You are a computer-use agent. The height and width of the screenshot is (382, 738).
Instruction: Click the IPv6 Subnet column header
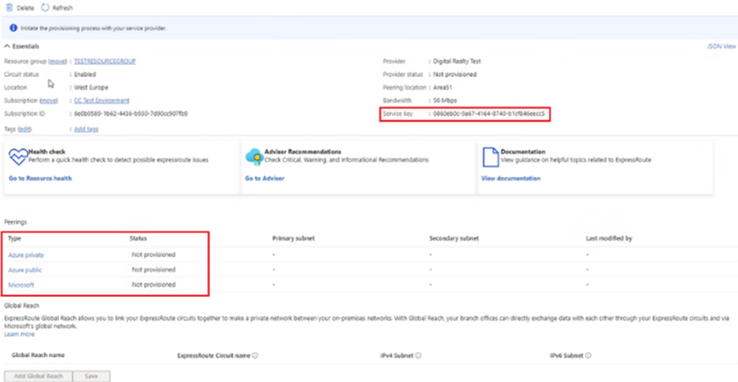pos(567,356)
